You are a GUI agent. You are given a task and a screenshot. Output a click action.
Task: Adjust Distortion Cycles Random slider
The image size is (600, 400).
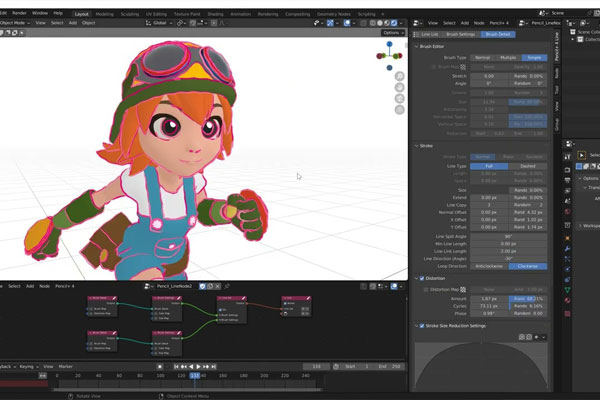click(528, 306)
